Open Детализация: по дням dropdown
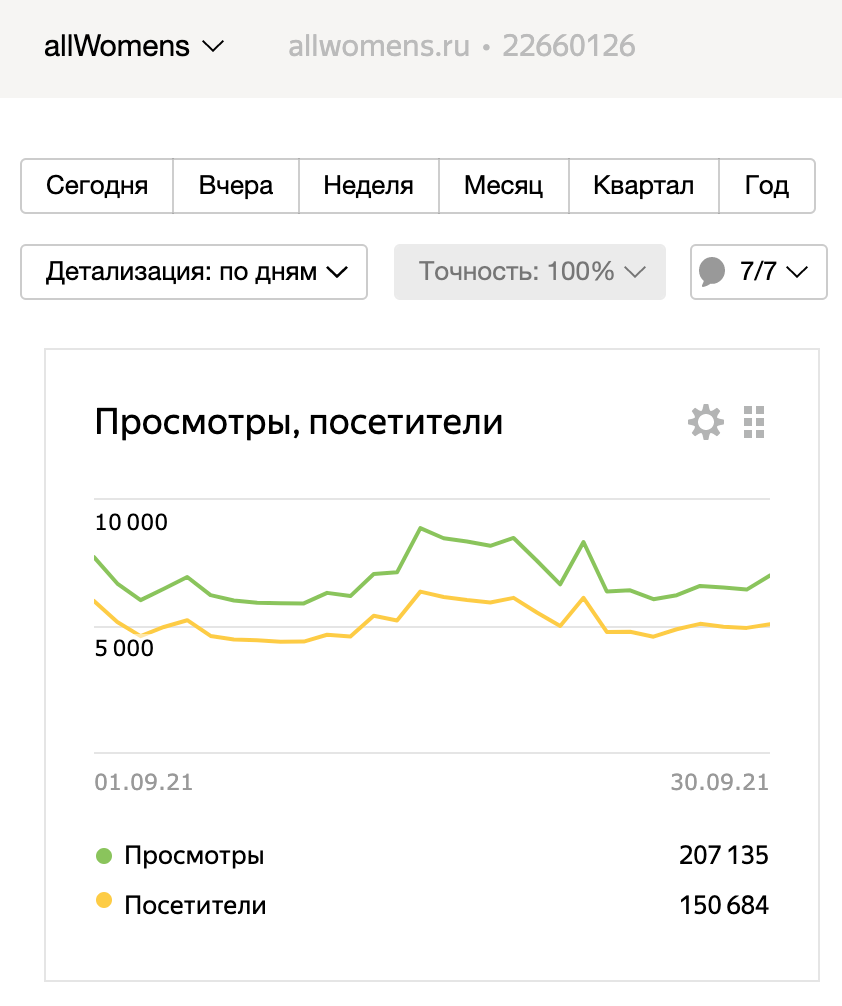842x1006 pixels. pyautogui.click(x=194, y=272)
